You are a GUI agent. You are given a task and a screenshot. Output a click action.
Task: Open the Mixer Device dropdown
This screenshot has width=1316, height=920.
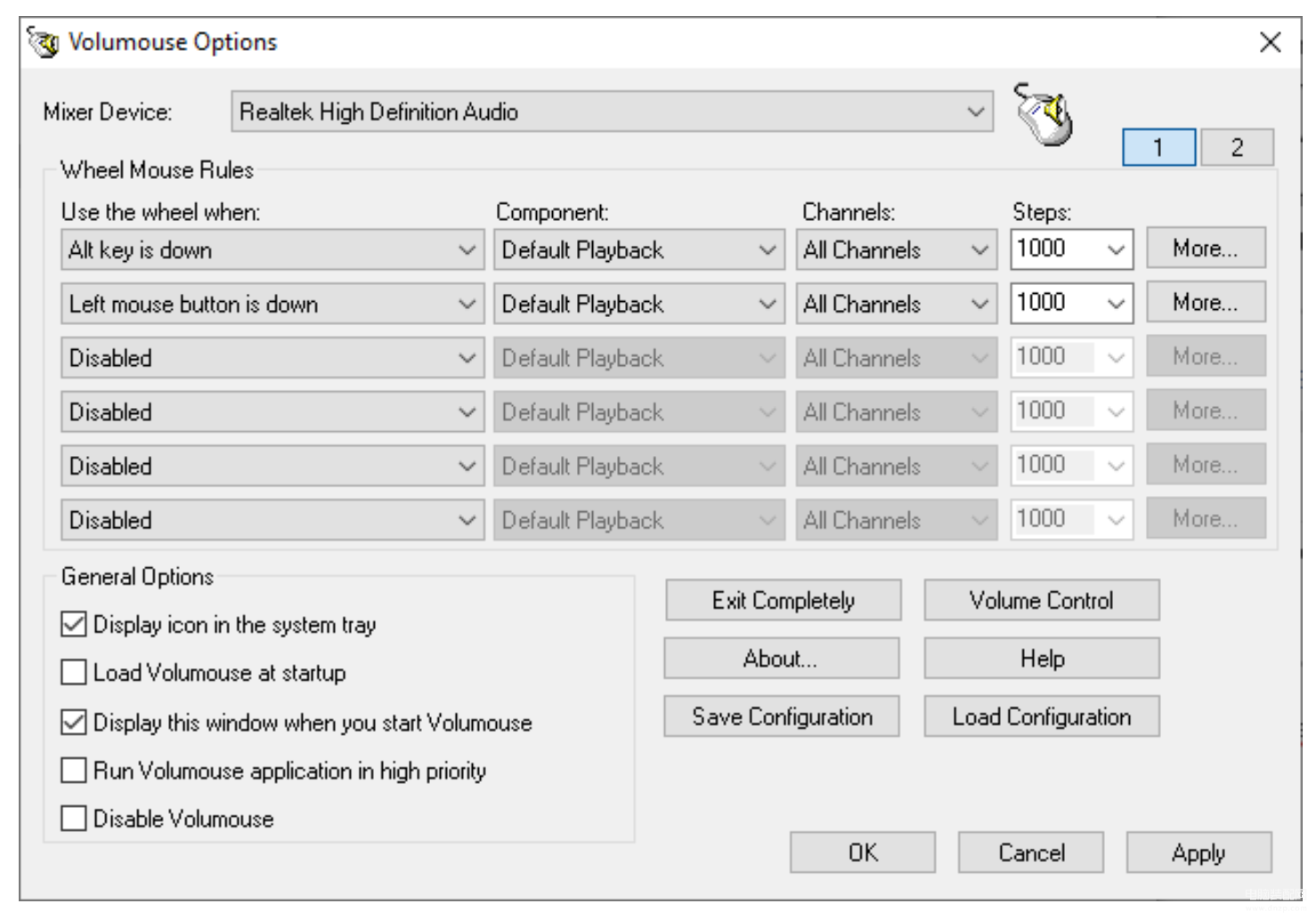612,111
